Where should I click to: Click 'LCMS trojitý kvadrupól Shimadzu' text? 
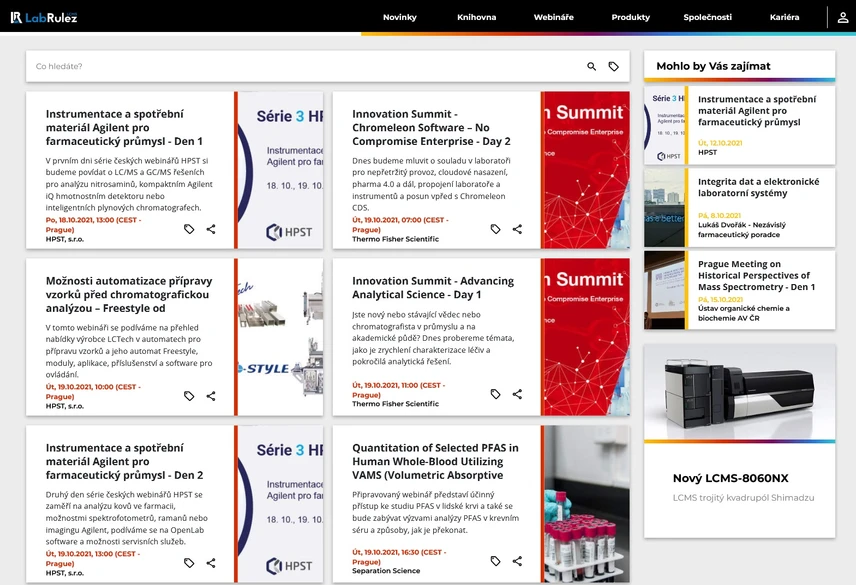(743, 498)
